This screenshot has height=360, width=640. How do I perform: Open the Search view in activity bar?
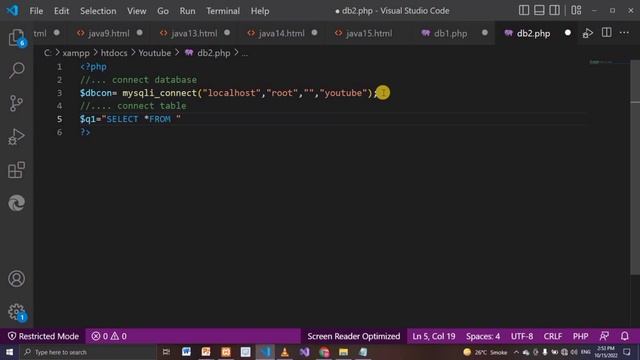point(16,71)
